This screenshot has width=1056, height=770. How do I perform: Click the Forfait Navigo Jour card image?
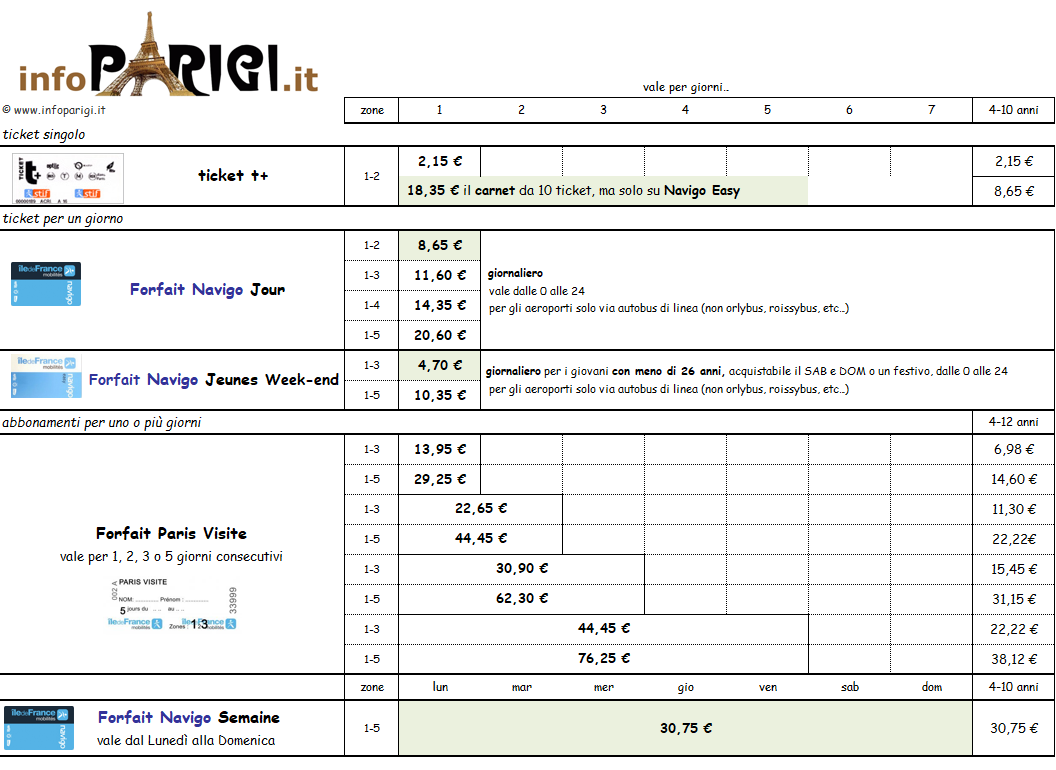pos(46,285)
